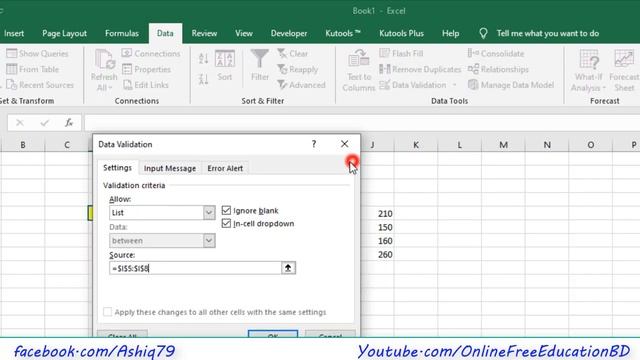Open the Developer tab

click(289, 33)
